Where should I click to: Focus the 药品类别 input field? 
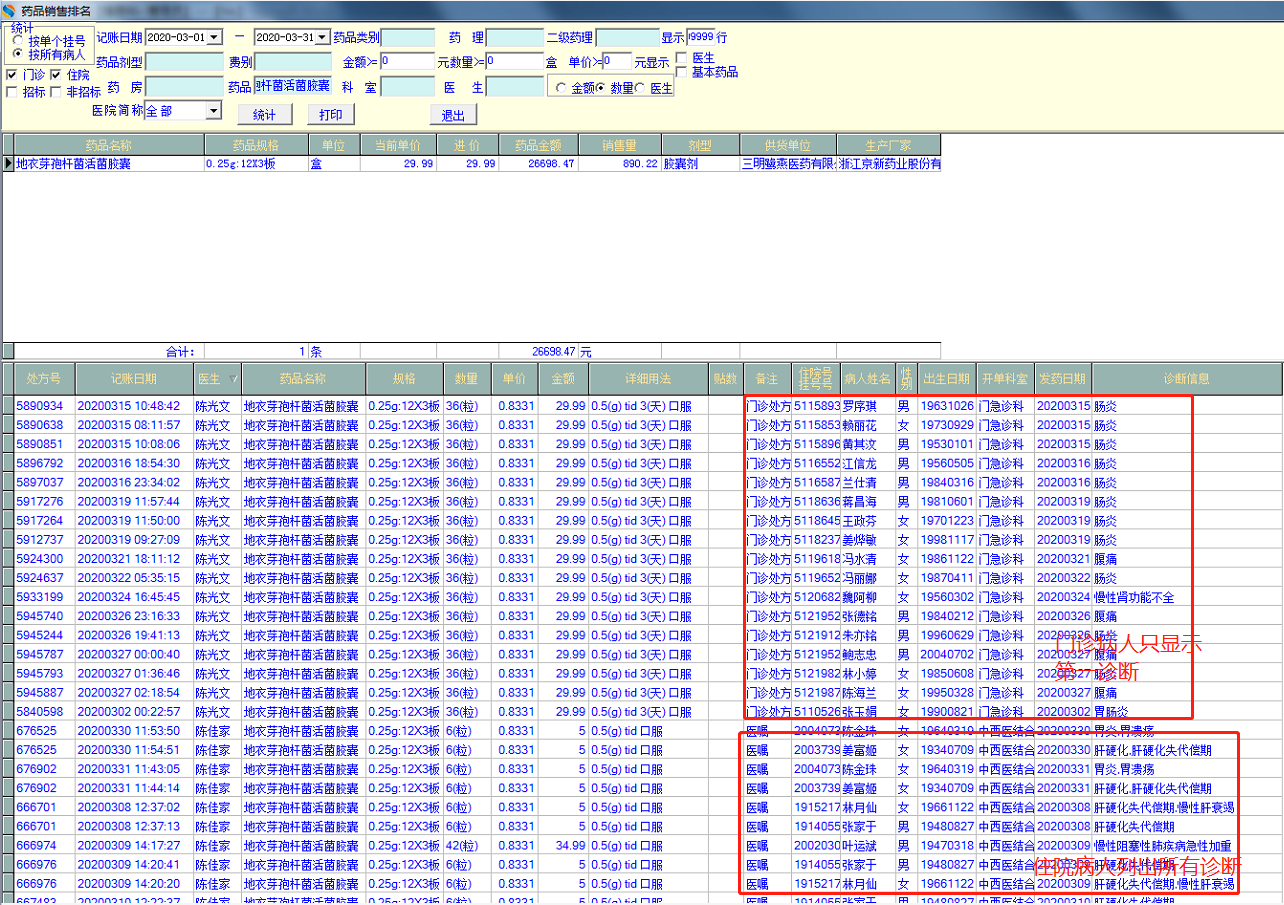click(x=408, y=38)
